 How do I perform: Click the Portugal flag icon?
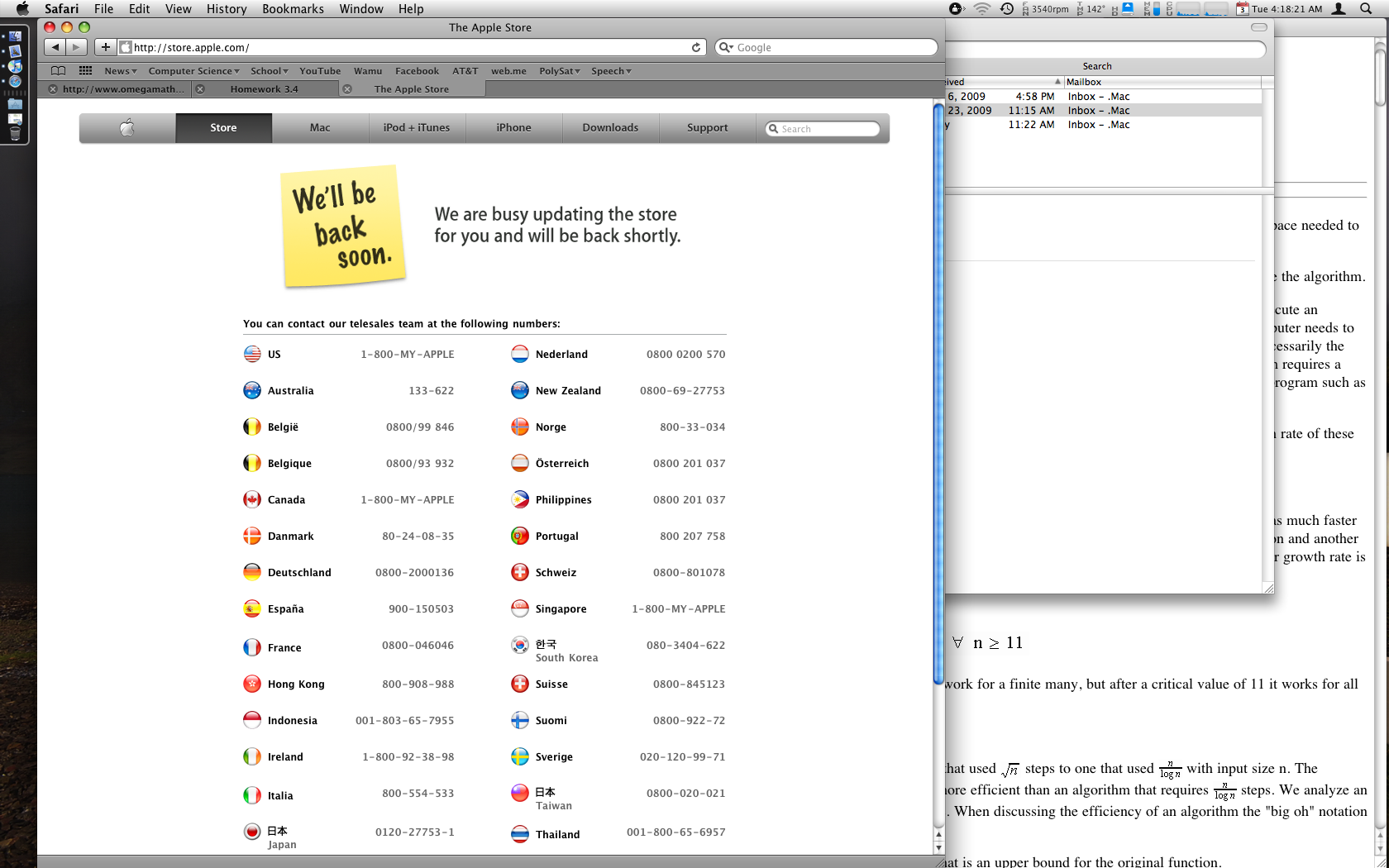click(x=520, y=536)
